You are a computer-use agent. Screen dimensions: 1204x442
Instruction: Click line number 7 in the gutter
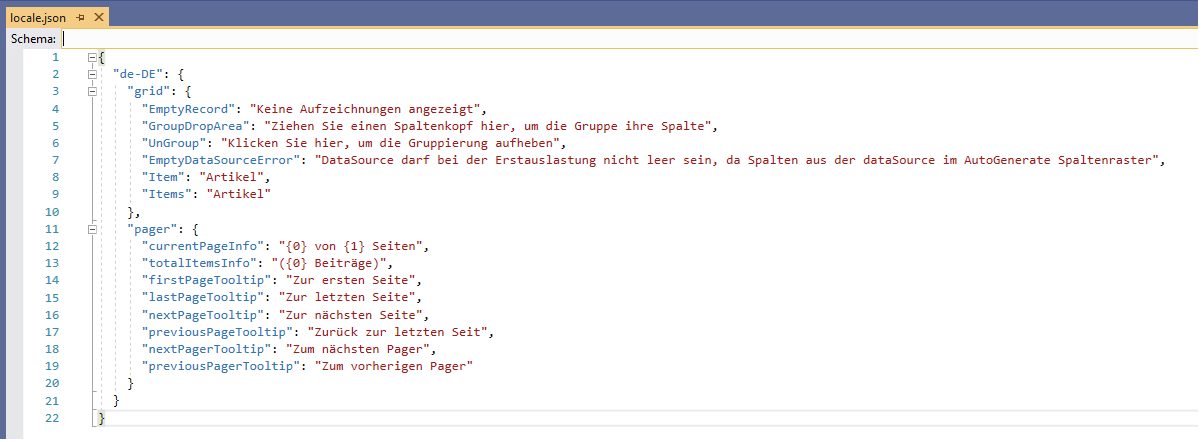pyautogui.click(x=55, y=160)
